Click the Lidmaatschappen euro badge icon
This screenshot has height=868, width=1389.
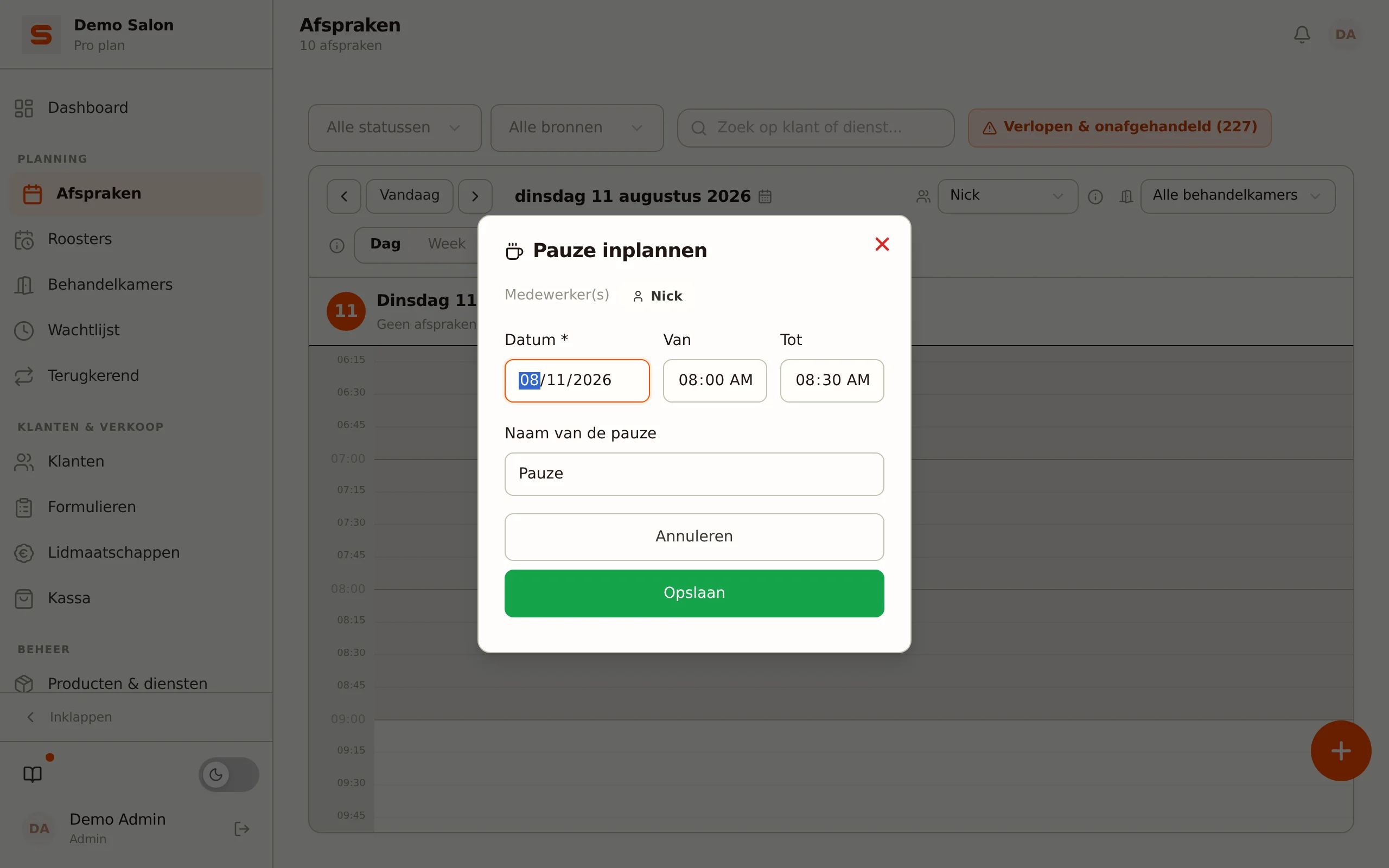(x=23, y=553)
